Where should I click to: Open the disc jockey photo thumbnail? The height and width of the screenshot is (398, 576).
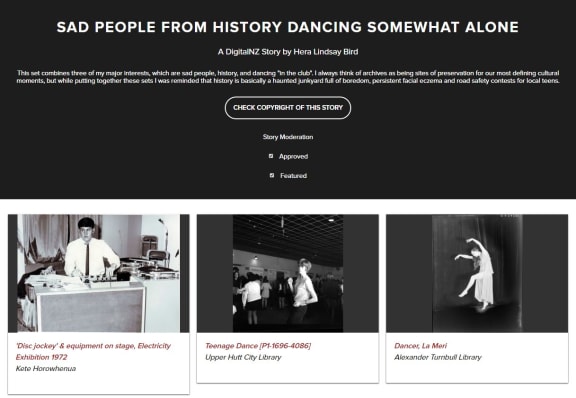click(x=98, y=273)
